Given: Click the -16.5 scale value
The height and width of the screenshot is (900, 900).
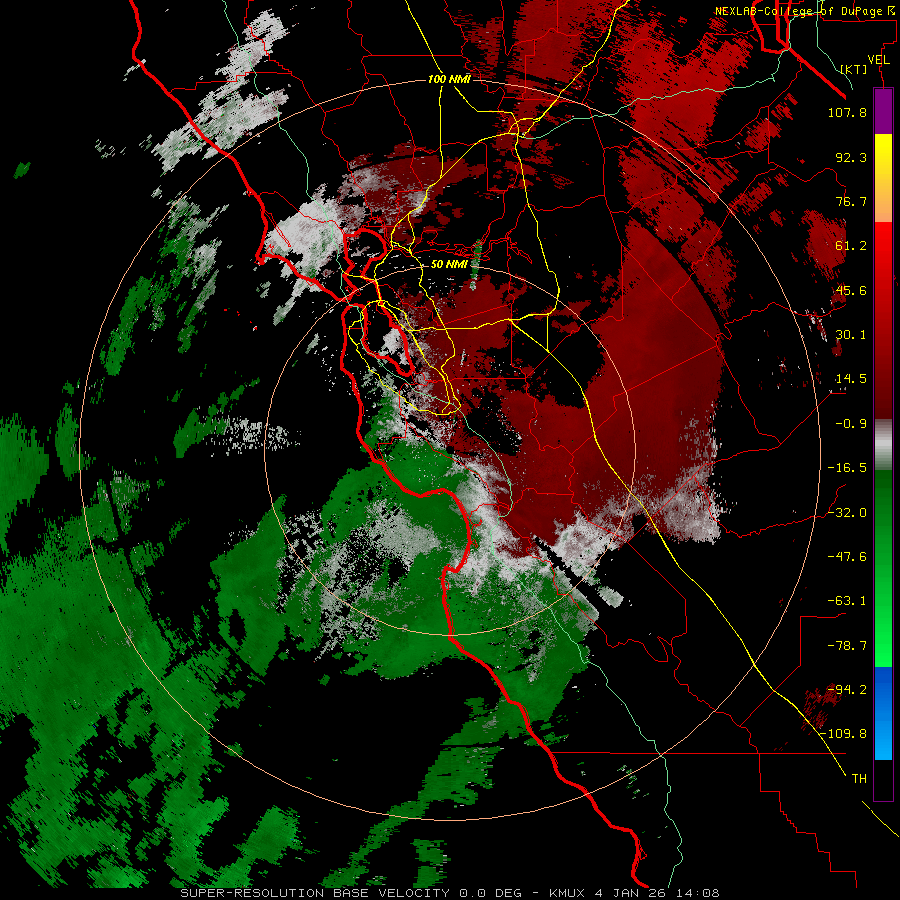Looking at the screenshot, I should click(847, 468).
